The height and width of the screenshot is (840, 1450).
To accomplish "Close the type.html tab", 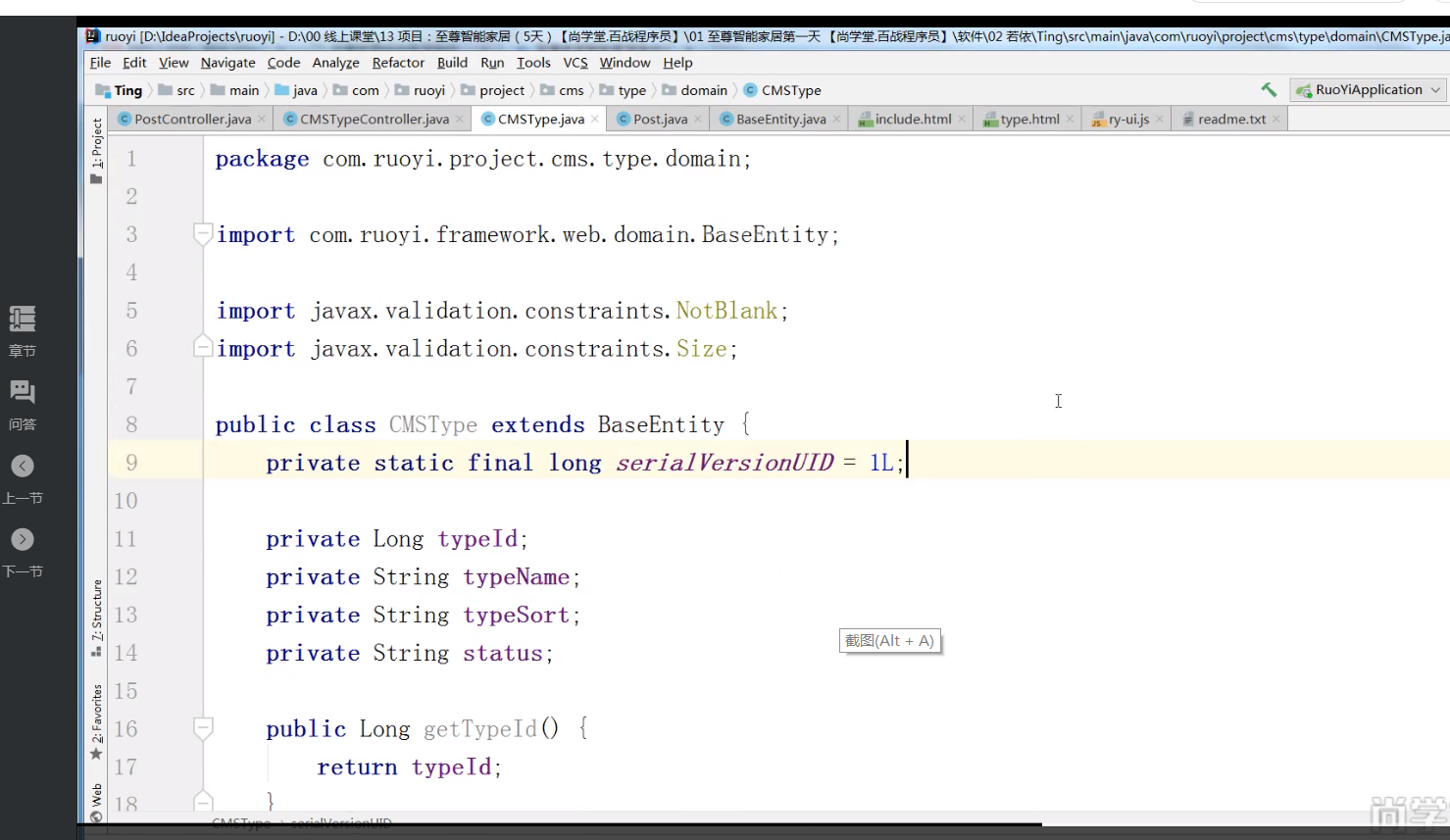I will pyautogui.click(x=1070, y=120).
